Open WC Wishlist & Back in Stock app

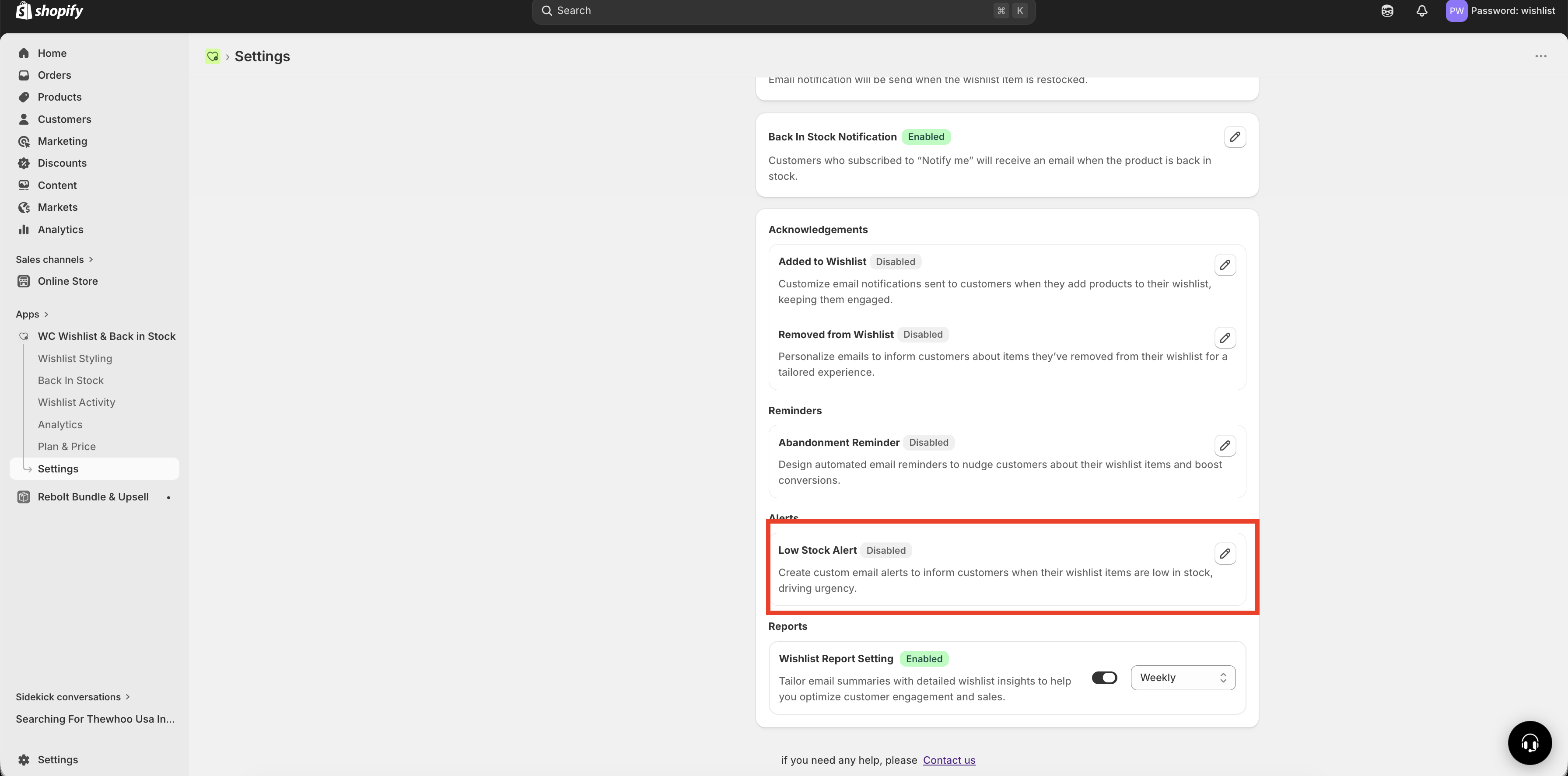point(106,336)
